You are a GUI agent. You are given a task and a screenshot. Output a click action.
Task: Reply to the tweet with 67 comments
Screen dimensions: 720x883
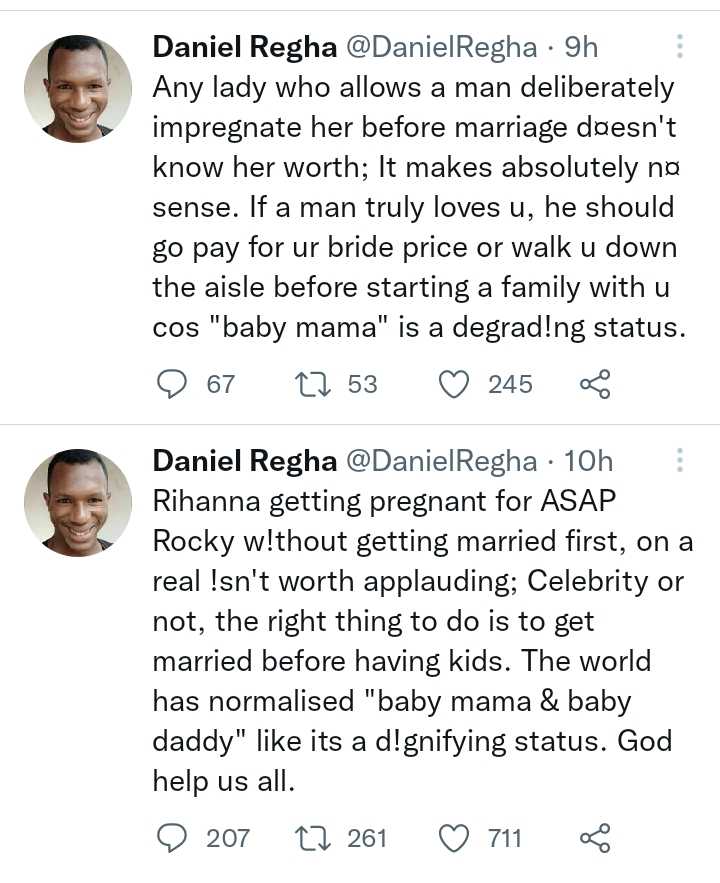pyautogui.click(x=173, y=384)
